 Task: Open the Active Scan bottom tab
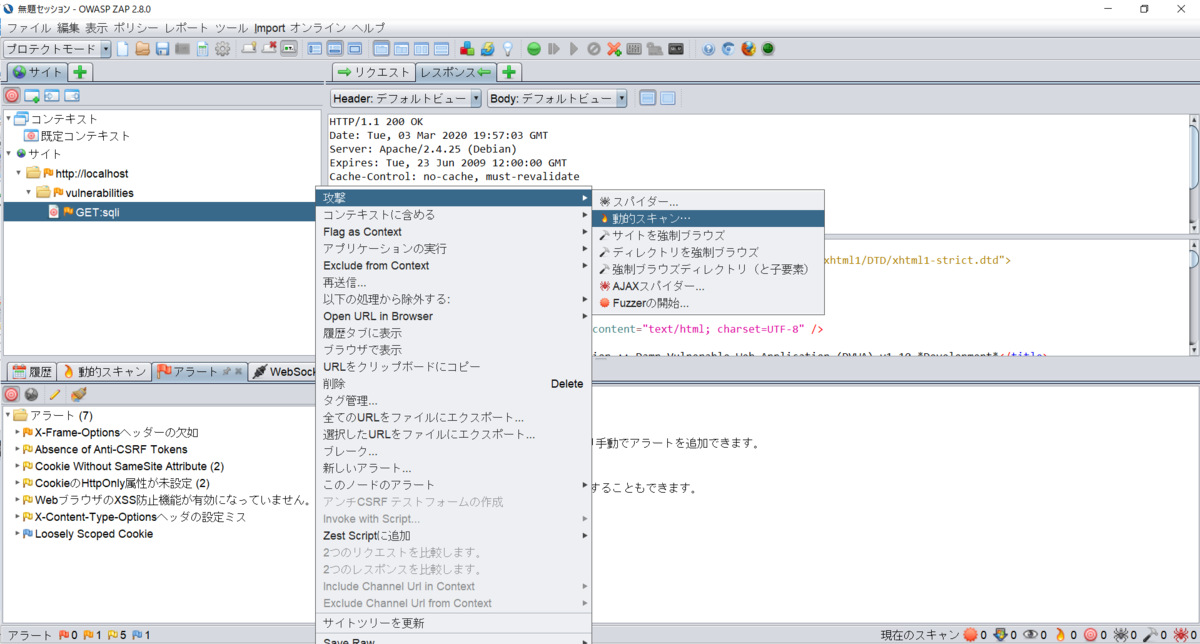pos(104,371)
